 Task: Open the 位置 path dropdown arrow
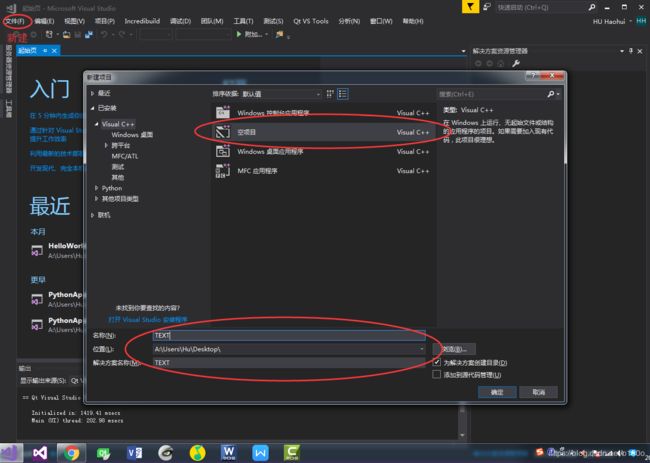(x=421, y=349)
